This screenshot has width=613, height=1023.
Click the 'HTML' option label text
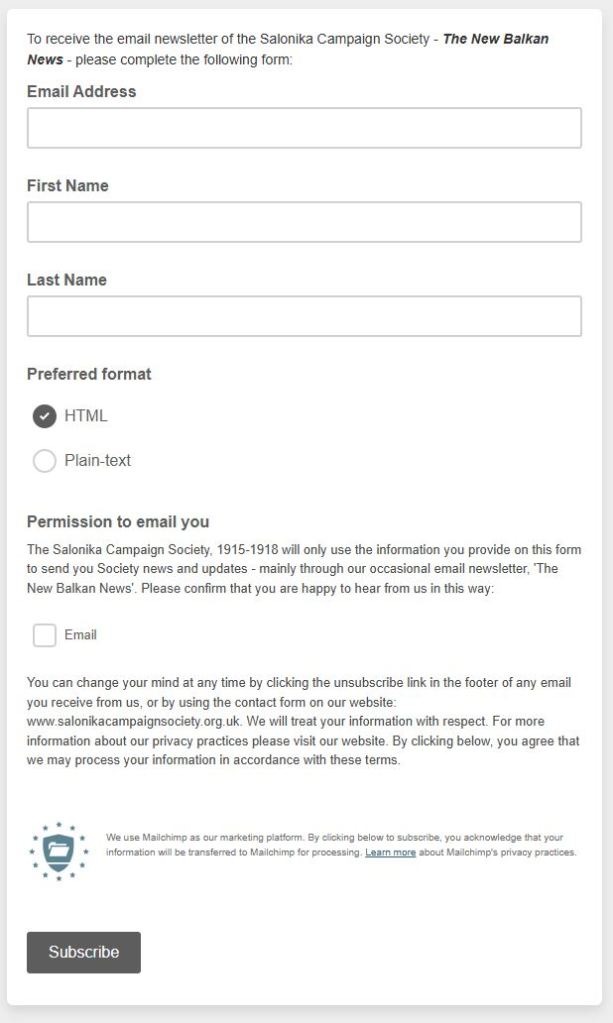tap(86, 416)
